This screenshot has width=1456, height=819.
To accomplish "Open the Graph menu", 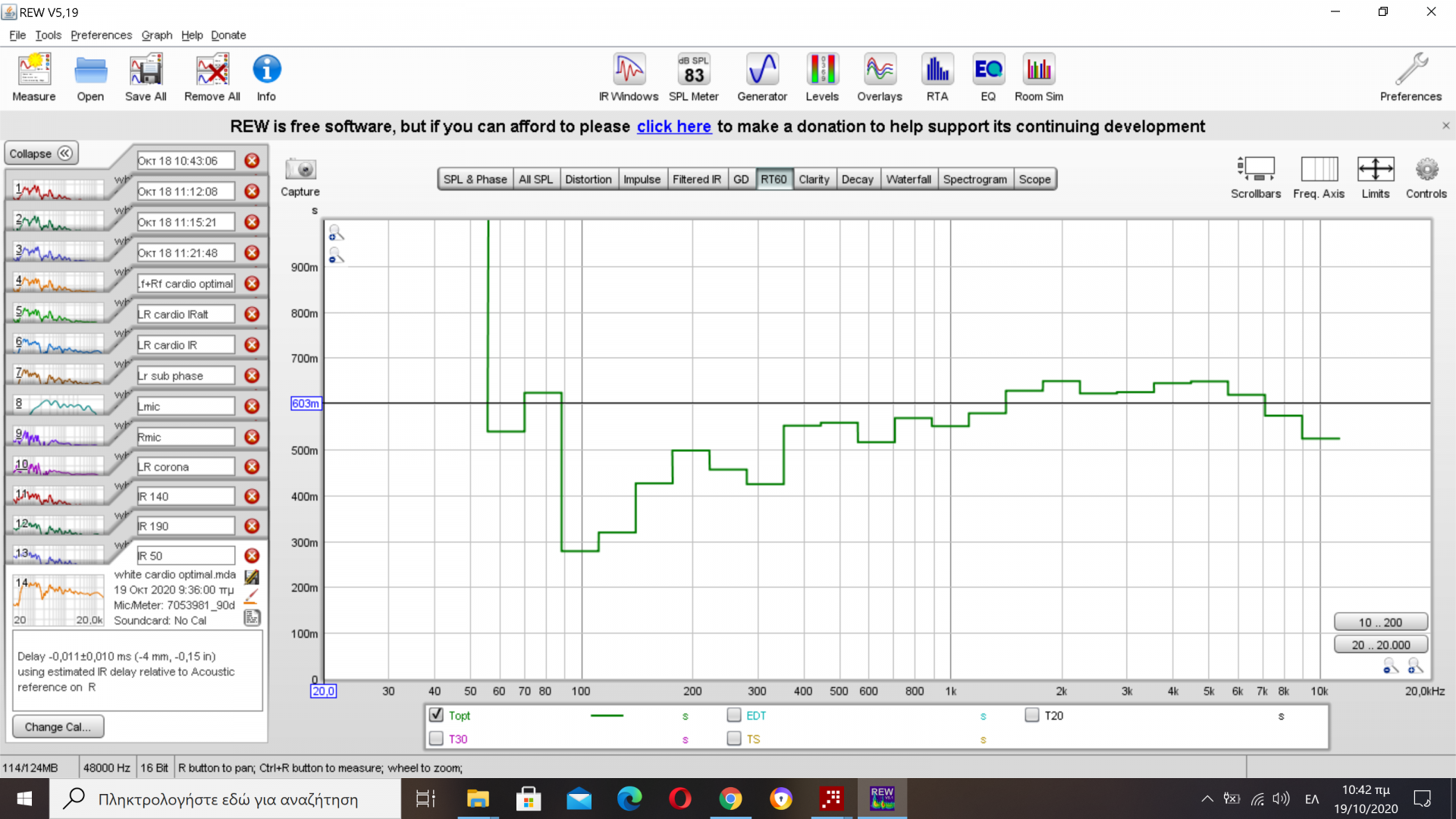I will tap(157, 35).
